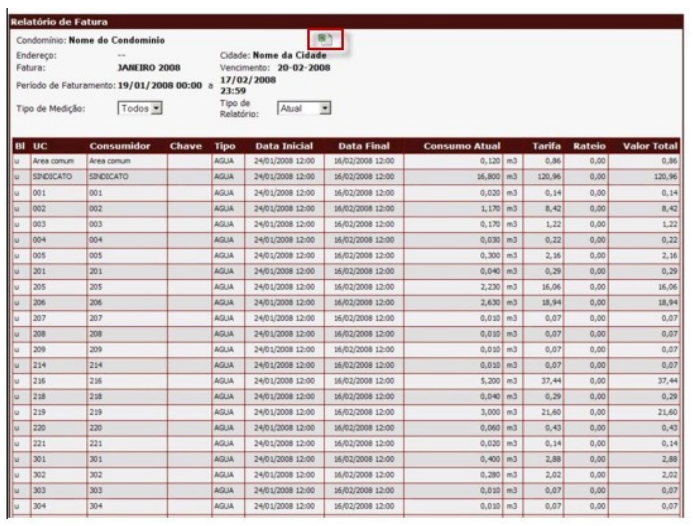Select the Chave column header
Screen dimensions: 693x526
187,147
